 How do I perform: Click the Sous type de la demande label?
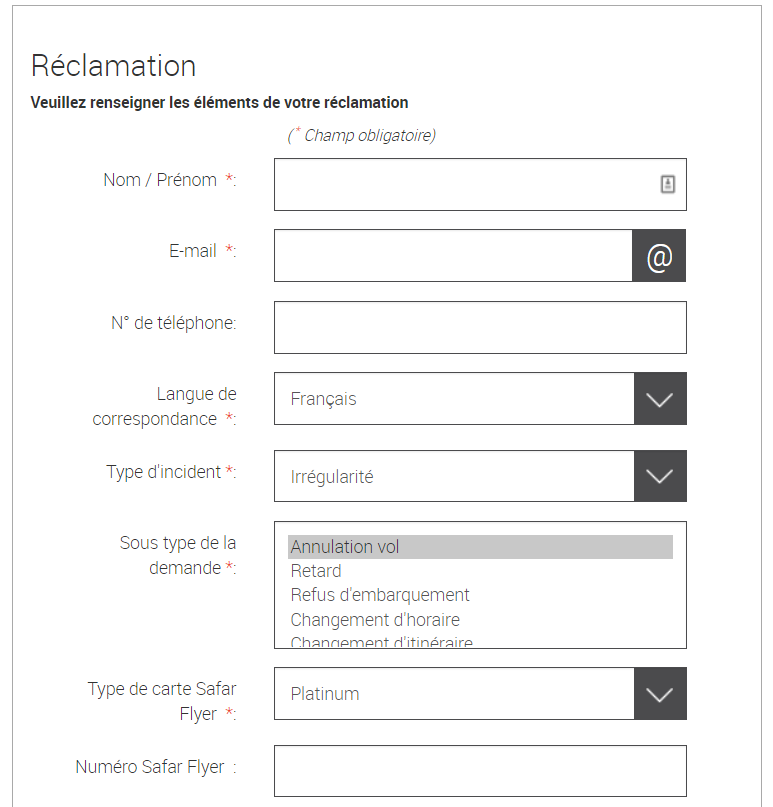pyautogui.click(x=178, y=555)
